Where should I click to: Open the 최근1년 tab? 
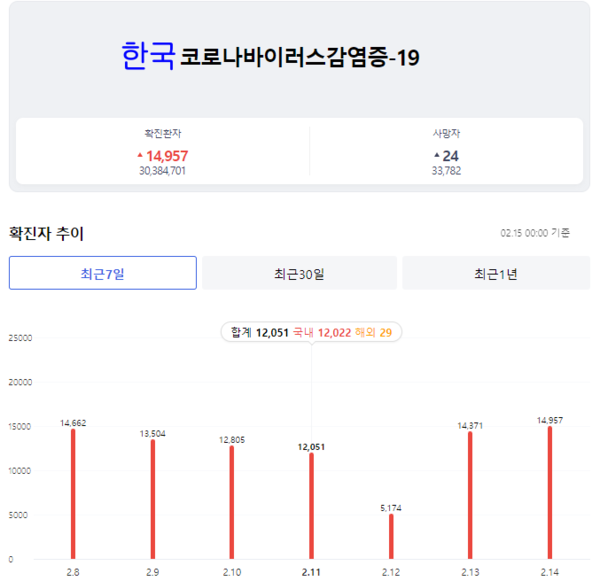coord(496,273)
